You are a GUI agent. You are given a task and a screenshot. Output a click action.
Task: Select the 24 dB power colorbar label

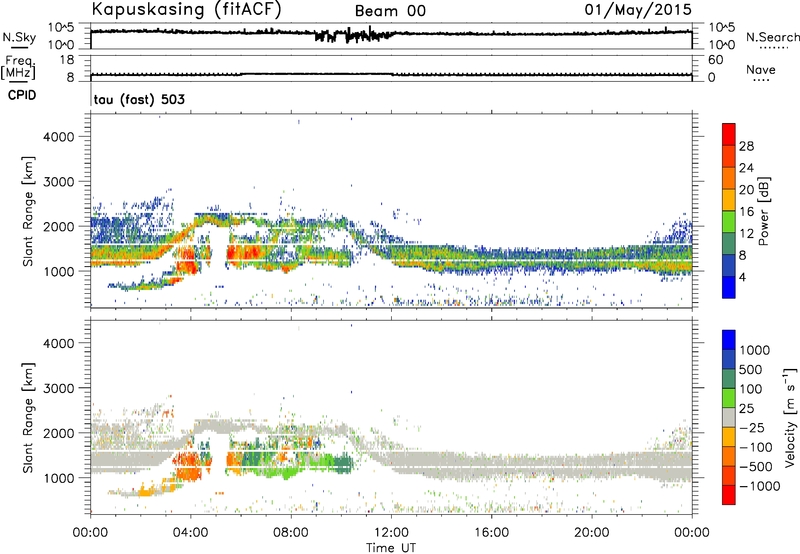tap(746, 168)
